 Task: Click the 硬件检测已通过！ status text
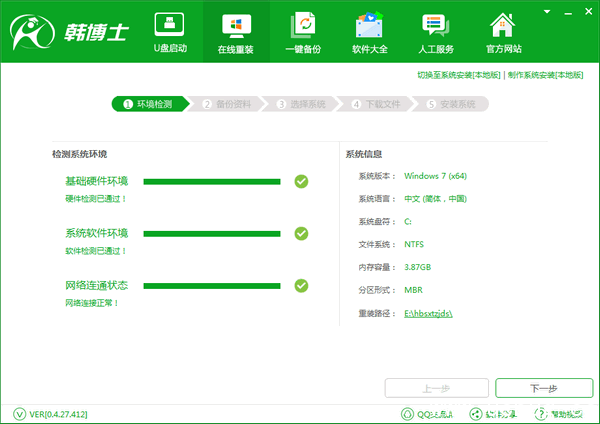(96, 199)
